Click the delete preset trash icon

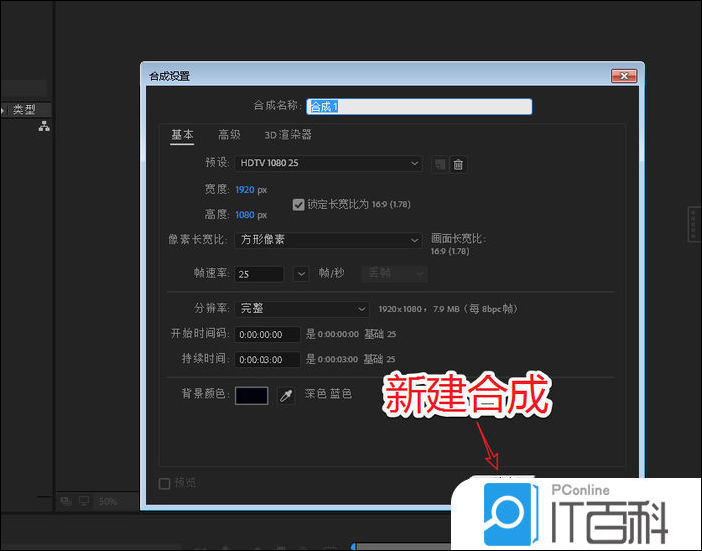(x=458, y=164)
